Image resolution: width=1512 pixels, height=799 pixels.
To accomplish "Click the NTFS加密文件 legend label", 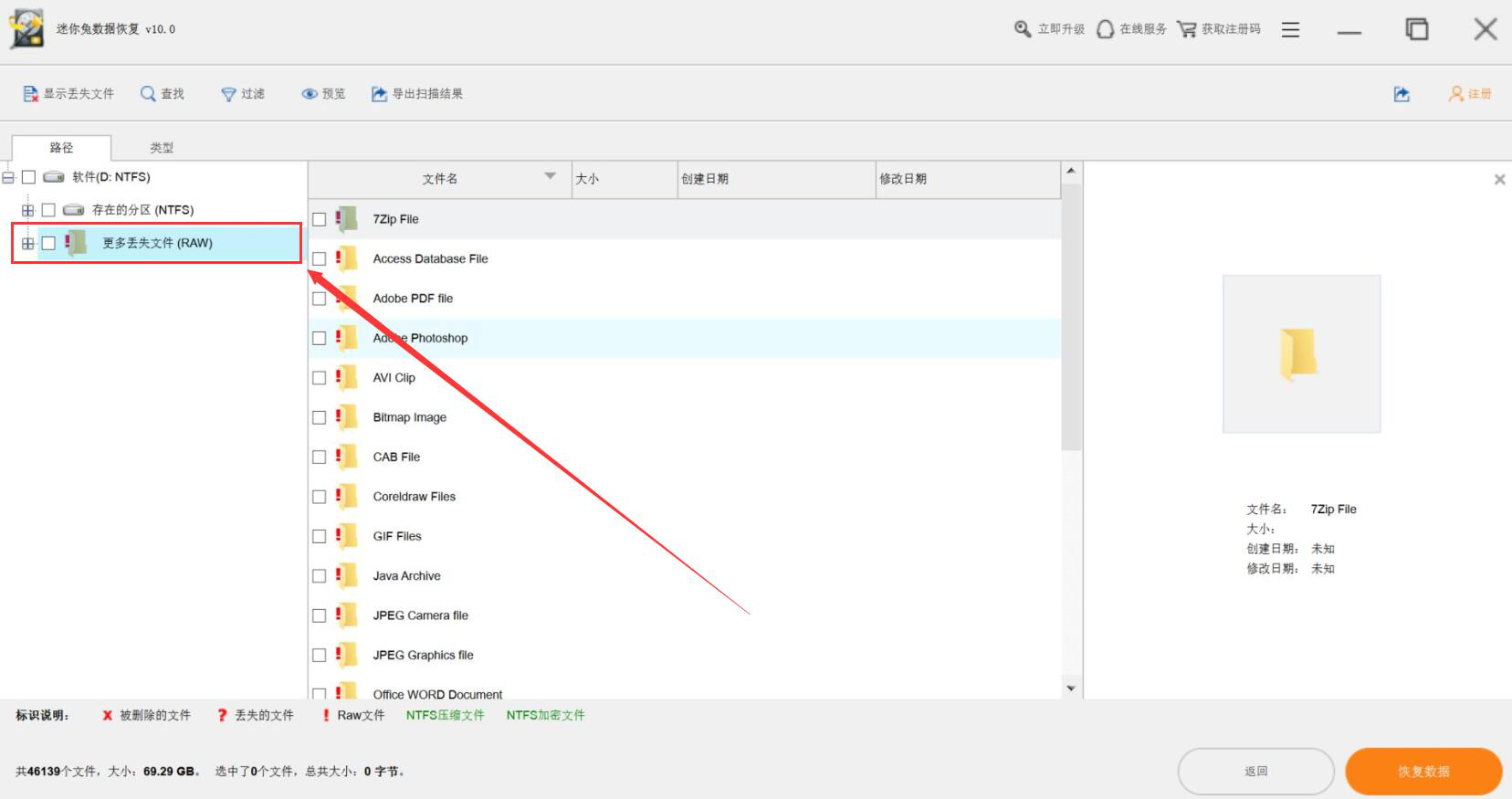I will [x=545, y=715].
